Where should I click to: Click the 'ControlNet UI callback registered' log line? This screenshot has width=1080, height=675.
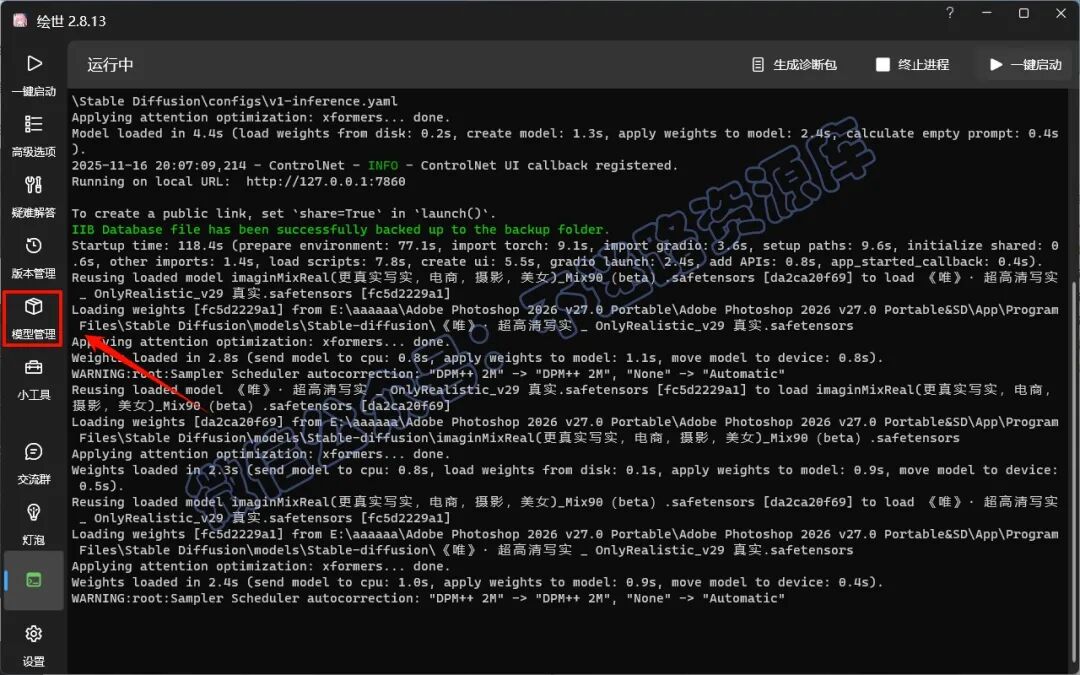[x=375, y=165]
